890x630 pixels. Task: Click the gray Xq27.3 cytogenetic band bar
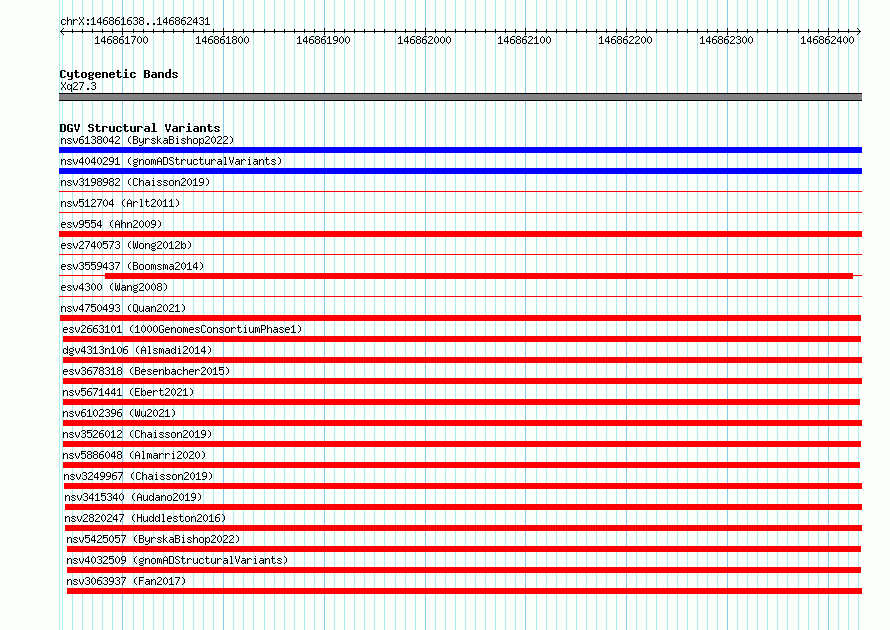coord(460,97)
